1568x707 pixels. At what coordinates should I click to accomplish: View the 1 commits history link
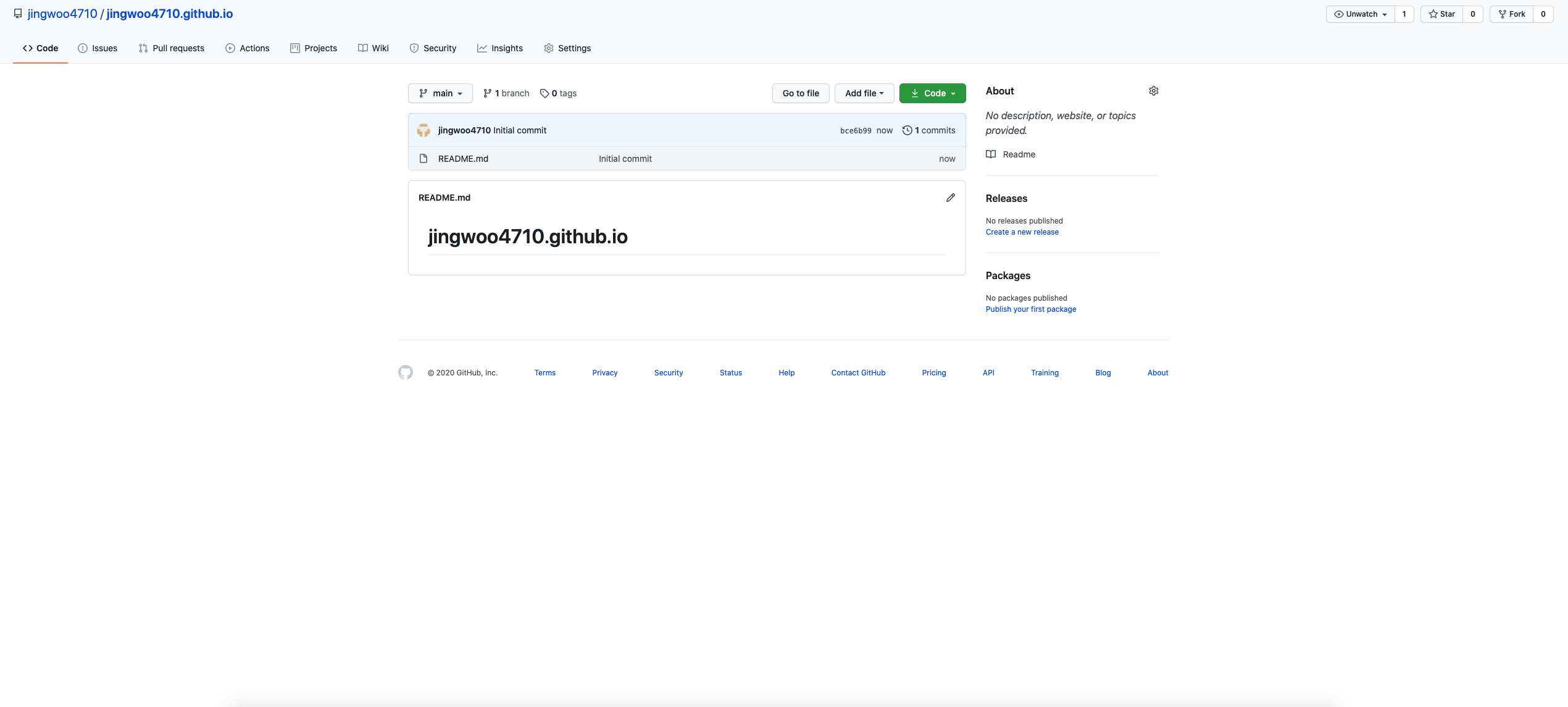coord(929,130)
